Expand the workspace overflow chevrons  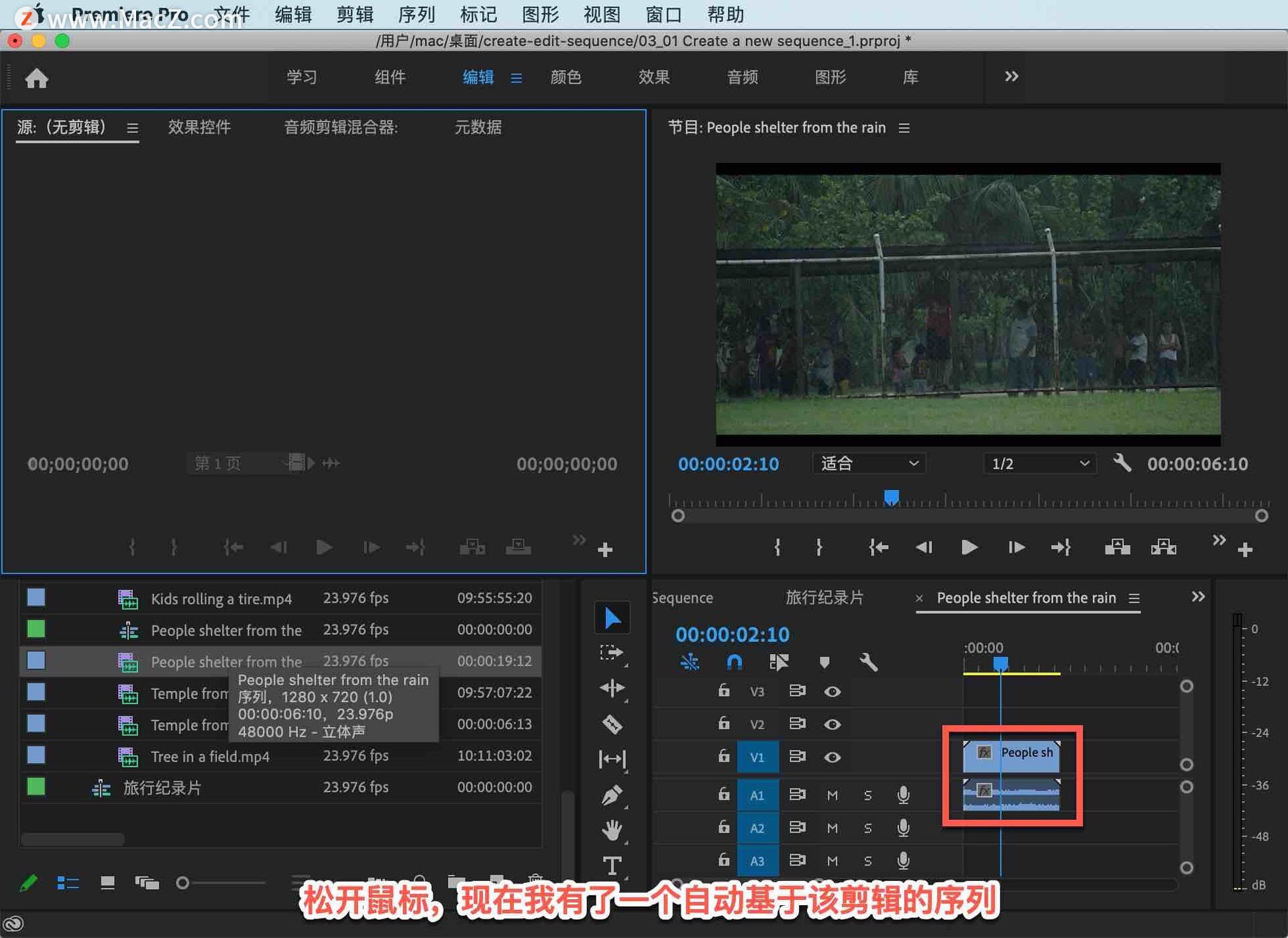click(1011, 77)
